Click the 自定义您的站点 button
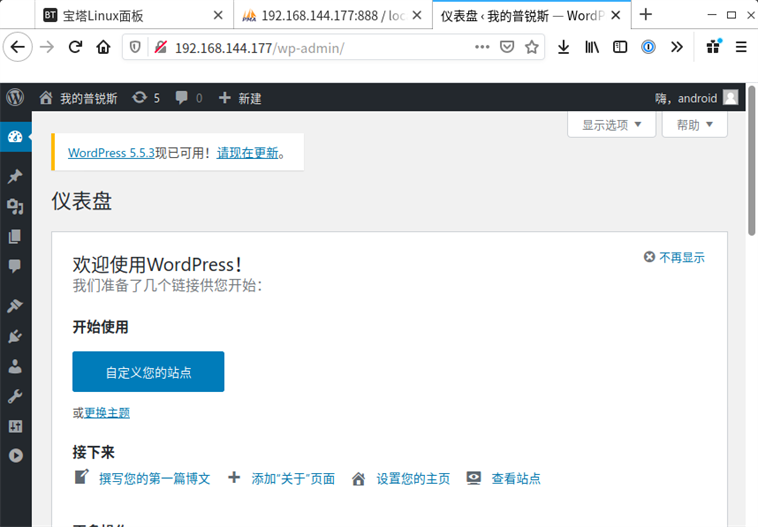This screenshot has width=758, height=527. [x=148, y=371]
